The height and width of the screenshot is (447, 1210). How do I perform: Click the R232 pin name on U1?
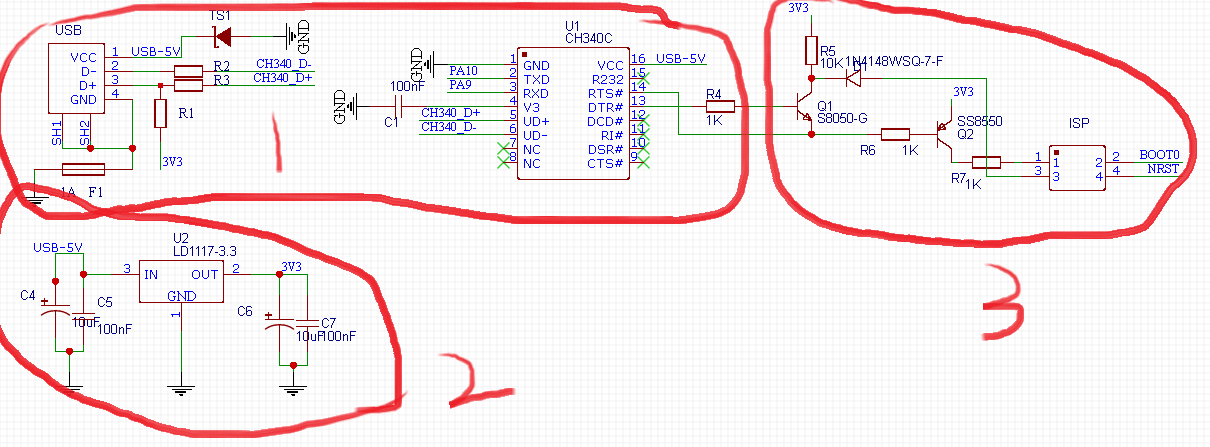(608, 79)
